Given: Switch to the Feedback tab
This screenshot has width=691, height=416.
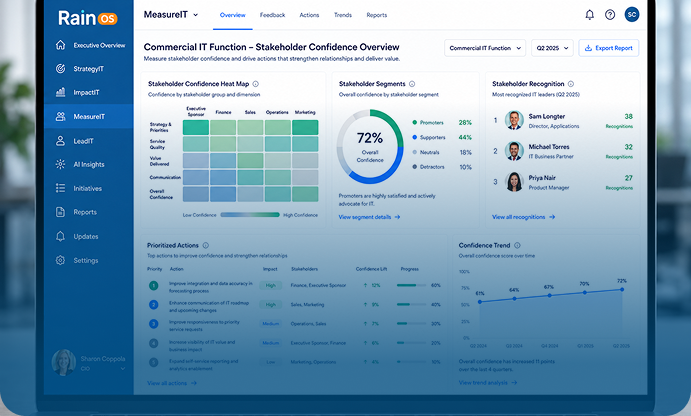Looking at the screenshot, I should 272,15.
